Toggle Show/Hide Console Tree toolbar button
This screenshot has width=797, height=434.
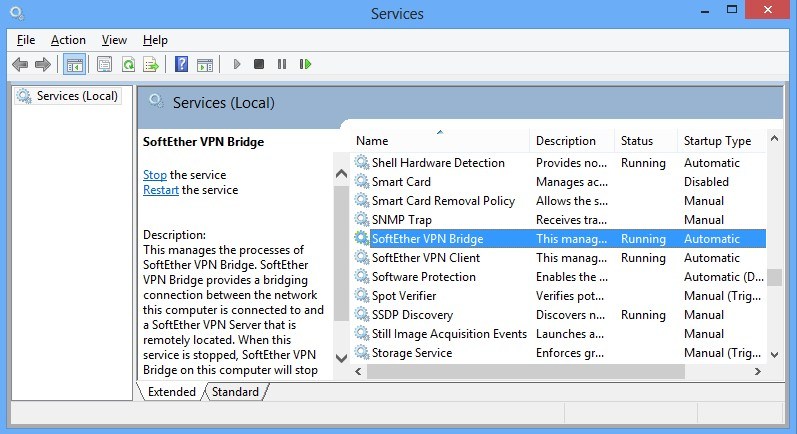pos(74,64)
